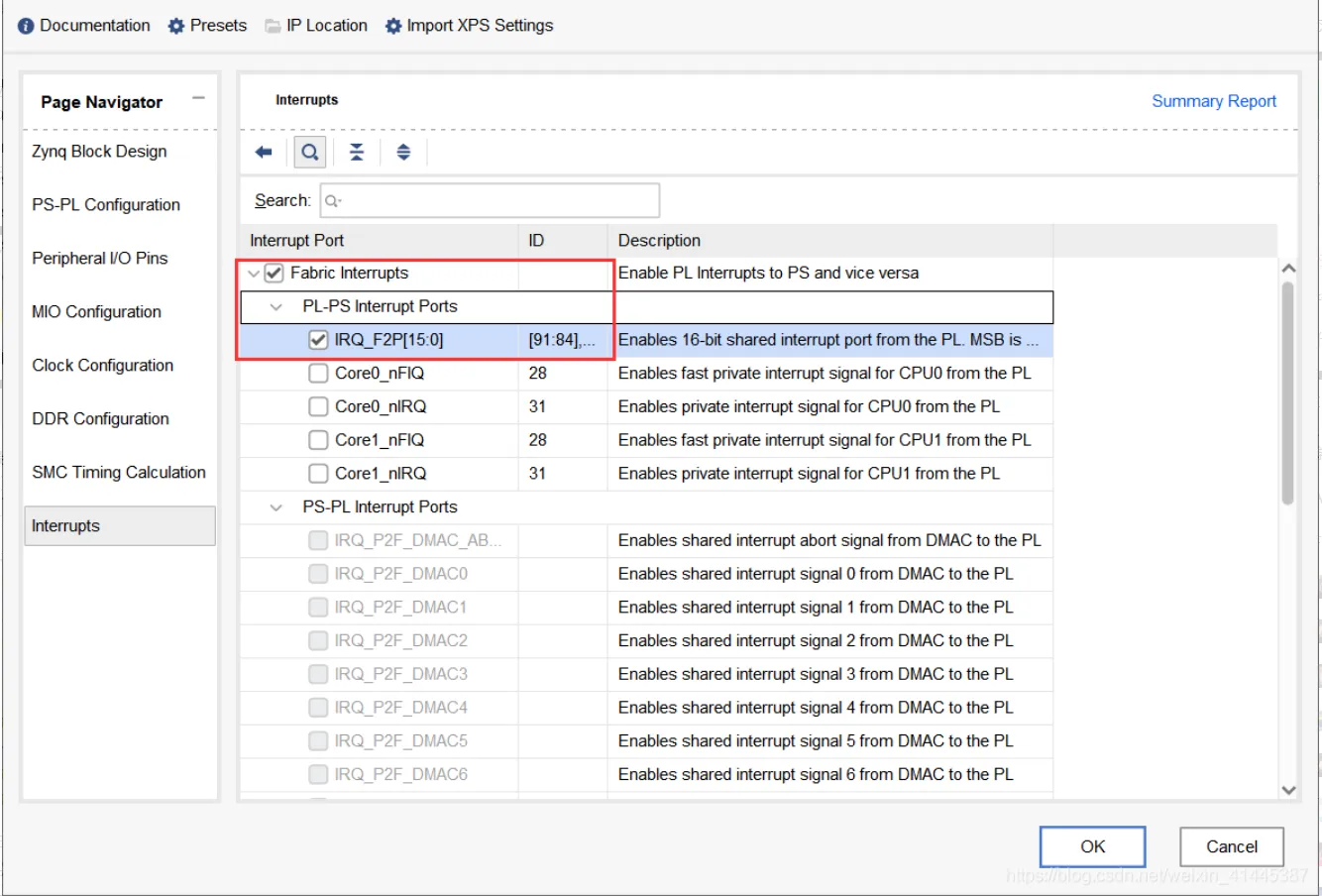1322x896 pixels.
Task: Collapse the Page Navigator panel
Action: (198, 98)
